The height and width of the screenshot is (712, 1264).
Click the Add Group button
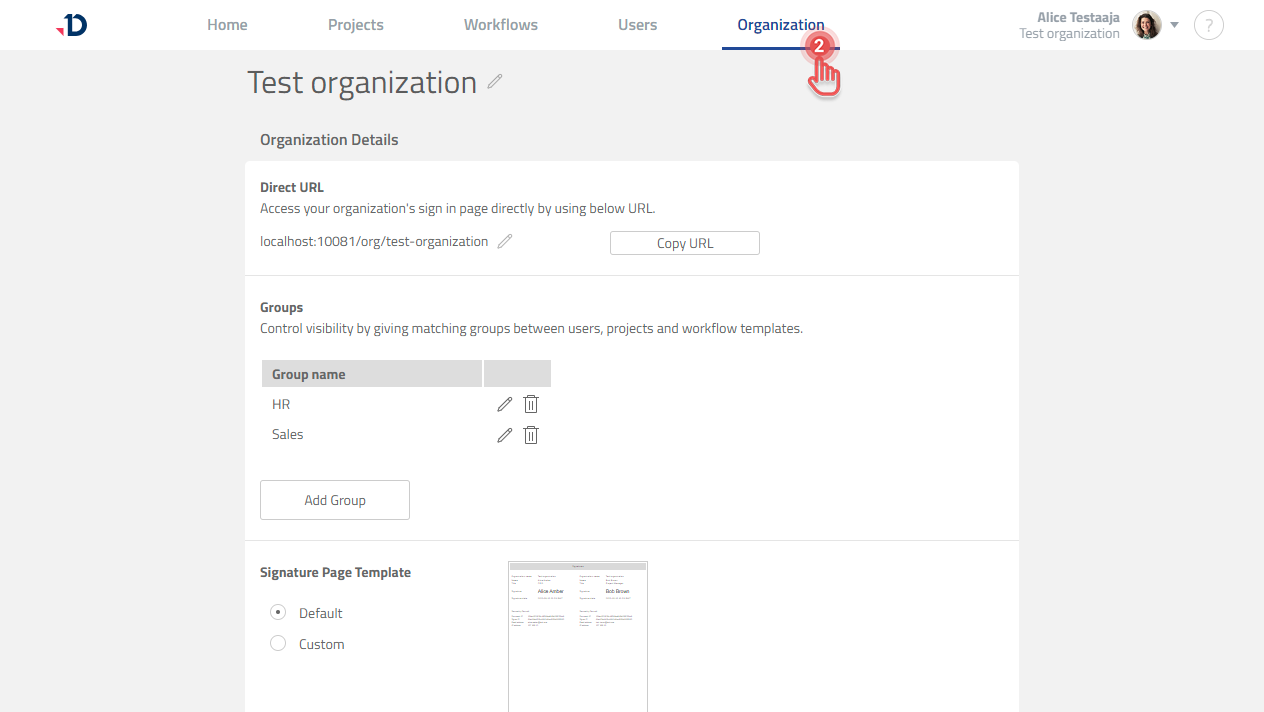(334, 499)
